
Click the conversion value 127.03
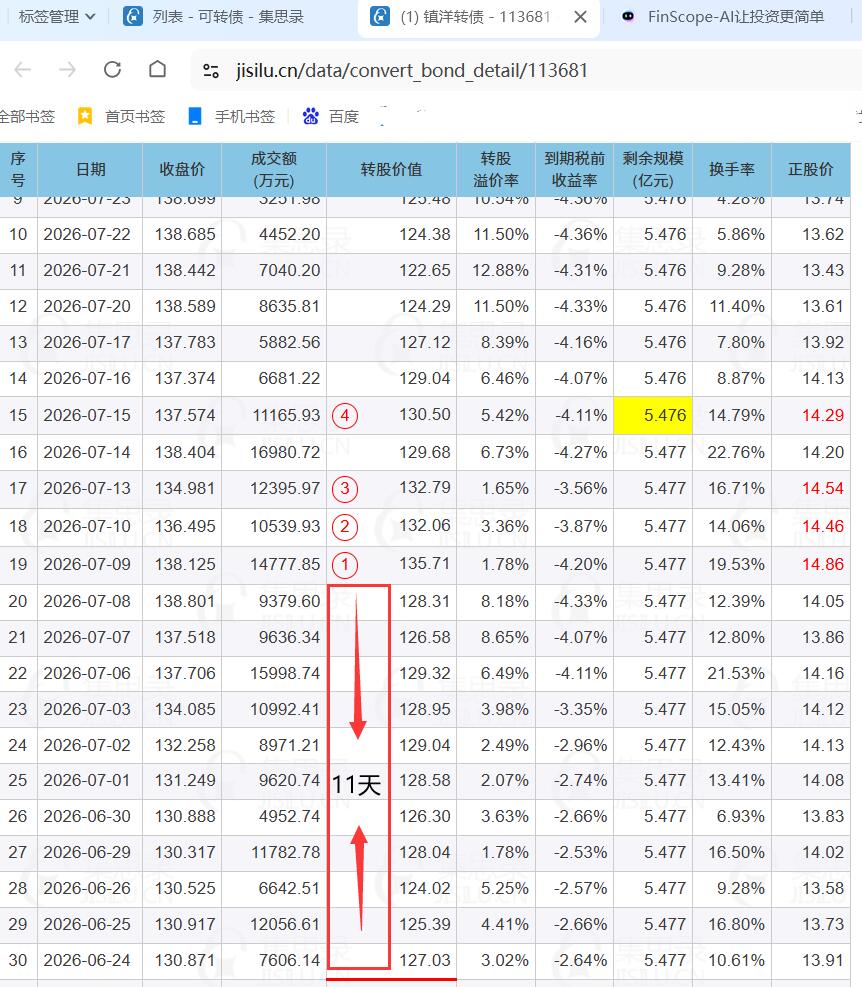click(425, 961)
